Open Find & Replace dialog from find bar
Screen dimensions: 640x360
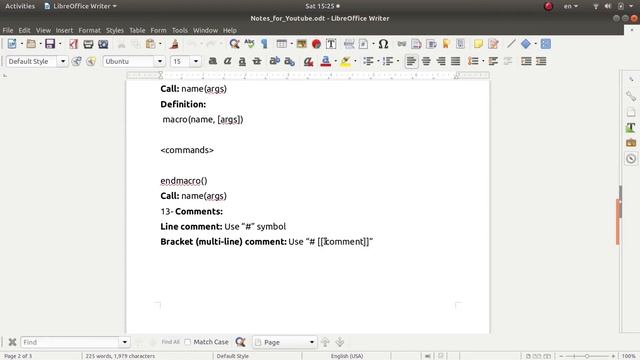point(240,342)
